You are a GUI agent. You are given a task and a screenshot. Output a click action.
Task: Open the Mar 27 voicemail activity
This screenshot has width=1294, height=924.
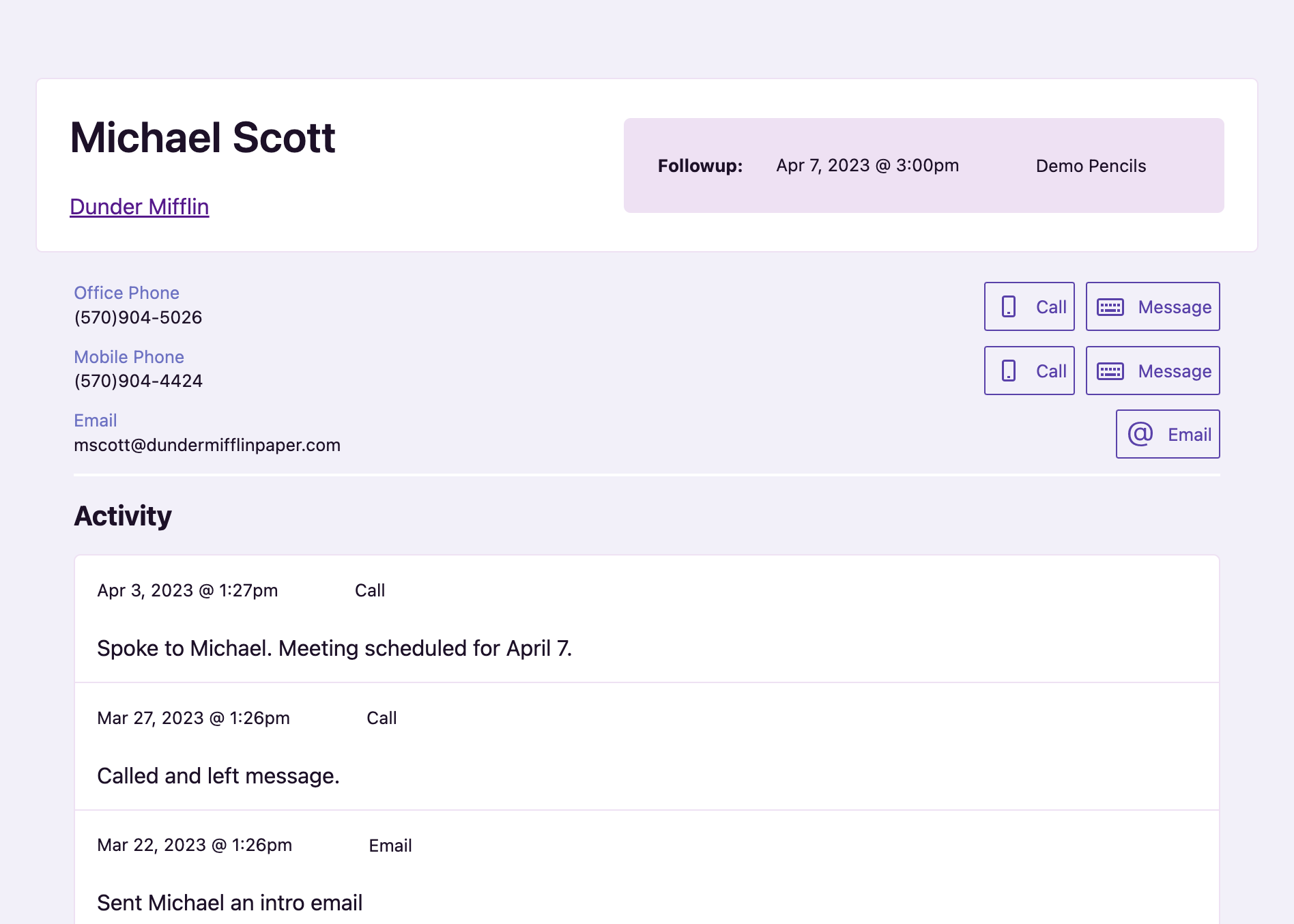point(647,747)
